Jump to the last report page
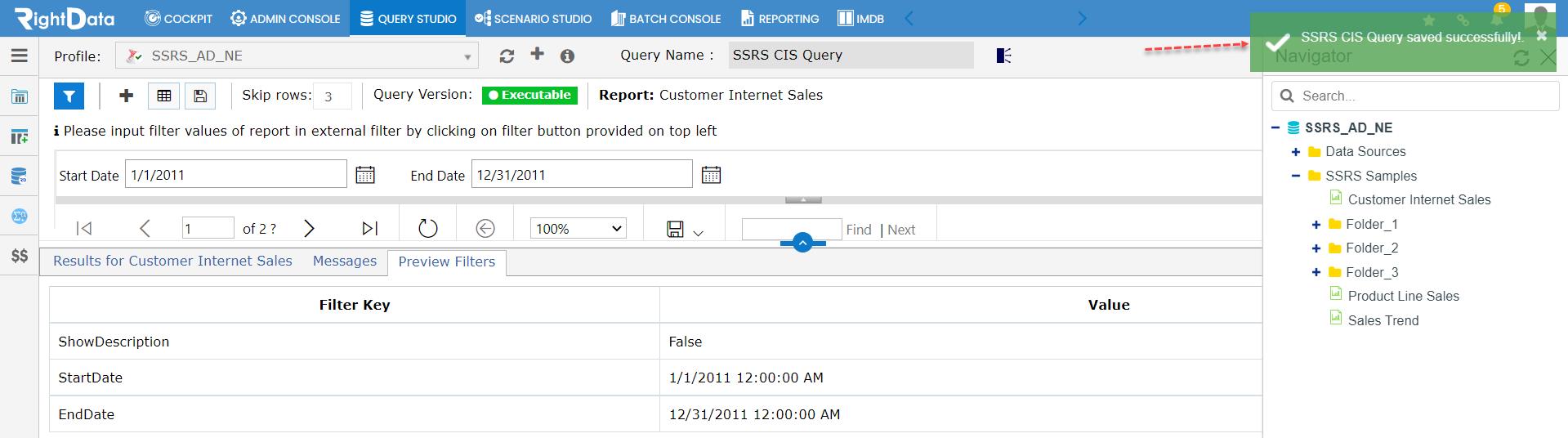The image size is (1568, 438). point(370,229)
